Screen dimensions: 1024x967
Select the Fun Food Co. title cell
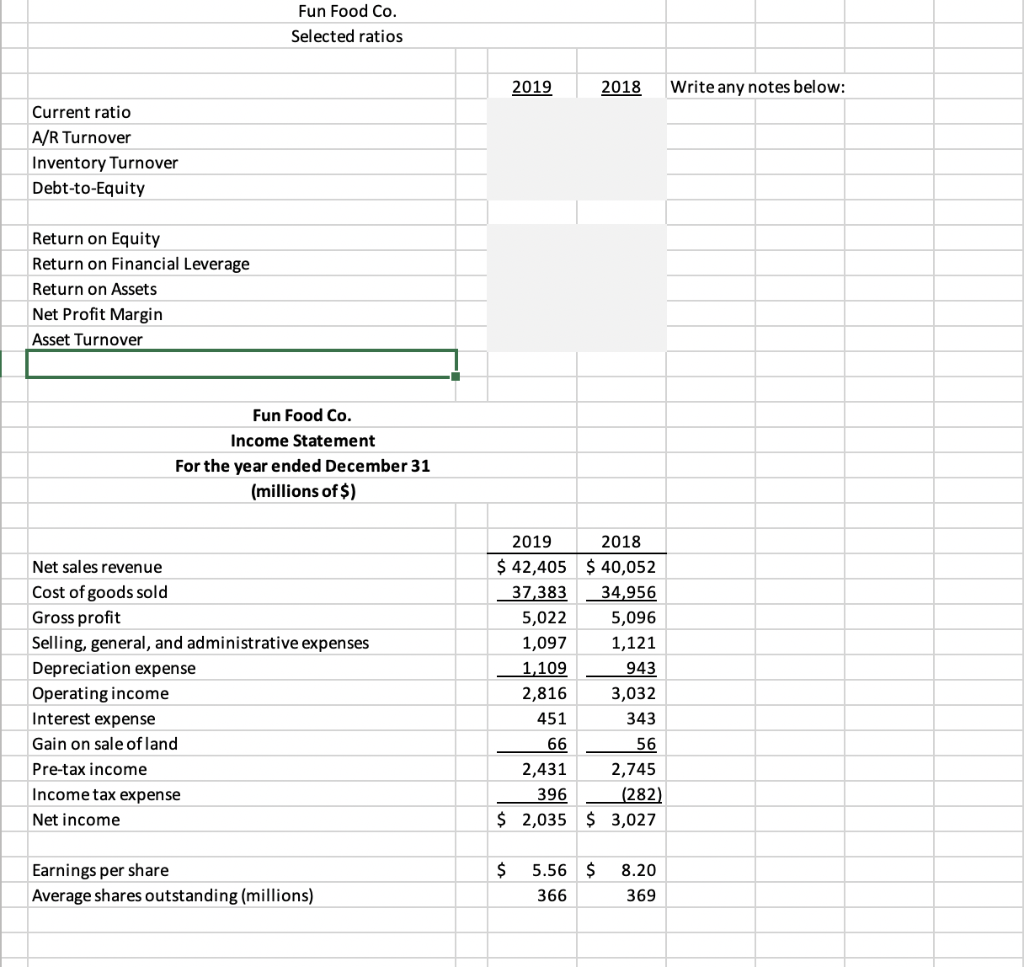[x=347, y=11]
